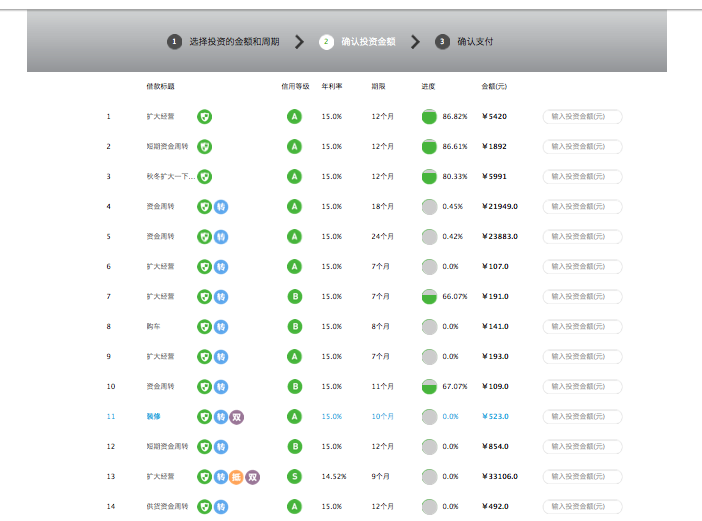This screenshot has width=702, height=521.
Task: Click the amount input for the ¥33106.0 loan
Action: tap(582, 477)
